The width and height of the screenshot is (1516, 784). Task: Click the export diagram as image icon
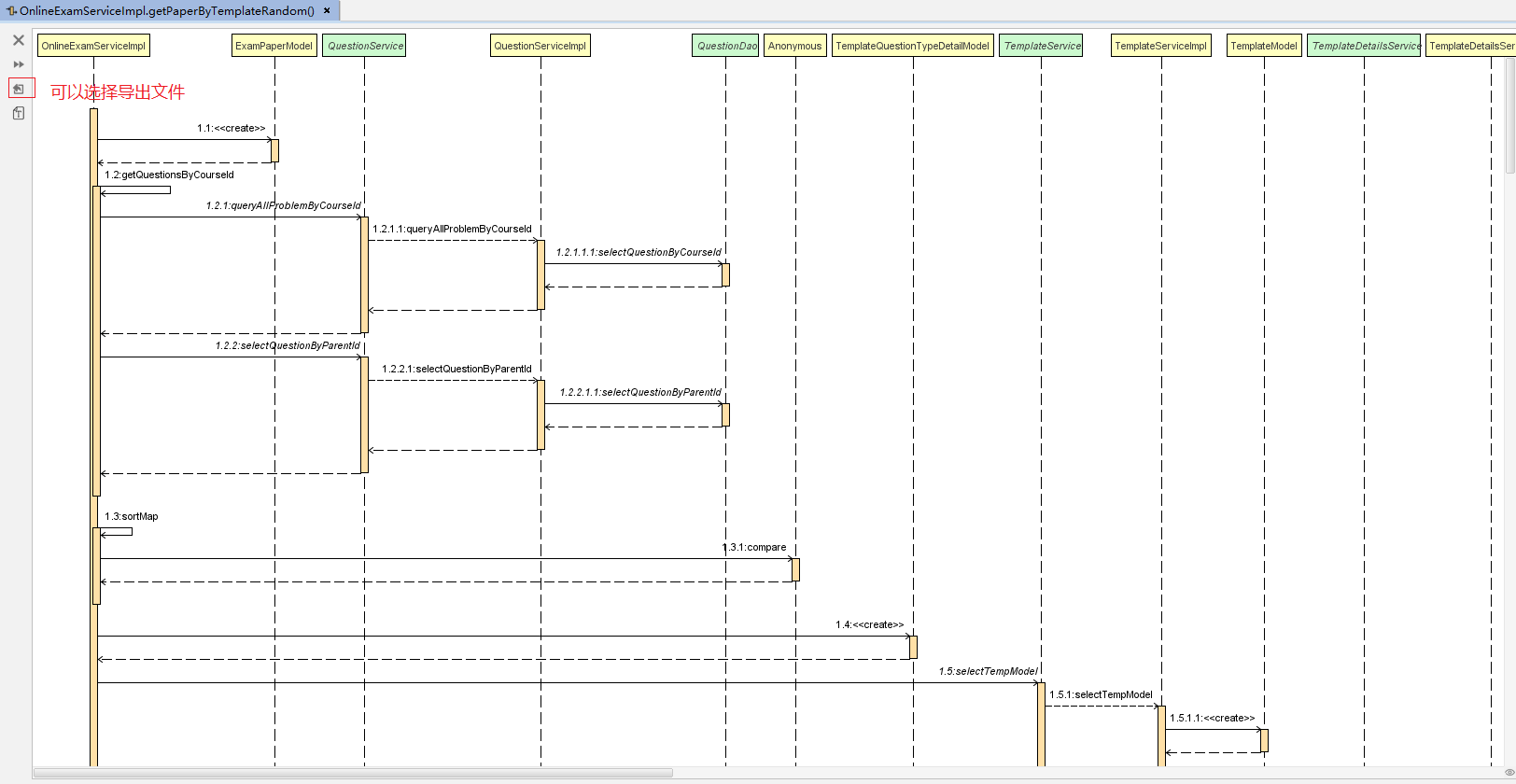[x=19, y=89]
